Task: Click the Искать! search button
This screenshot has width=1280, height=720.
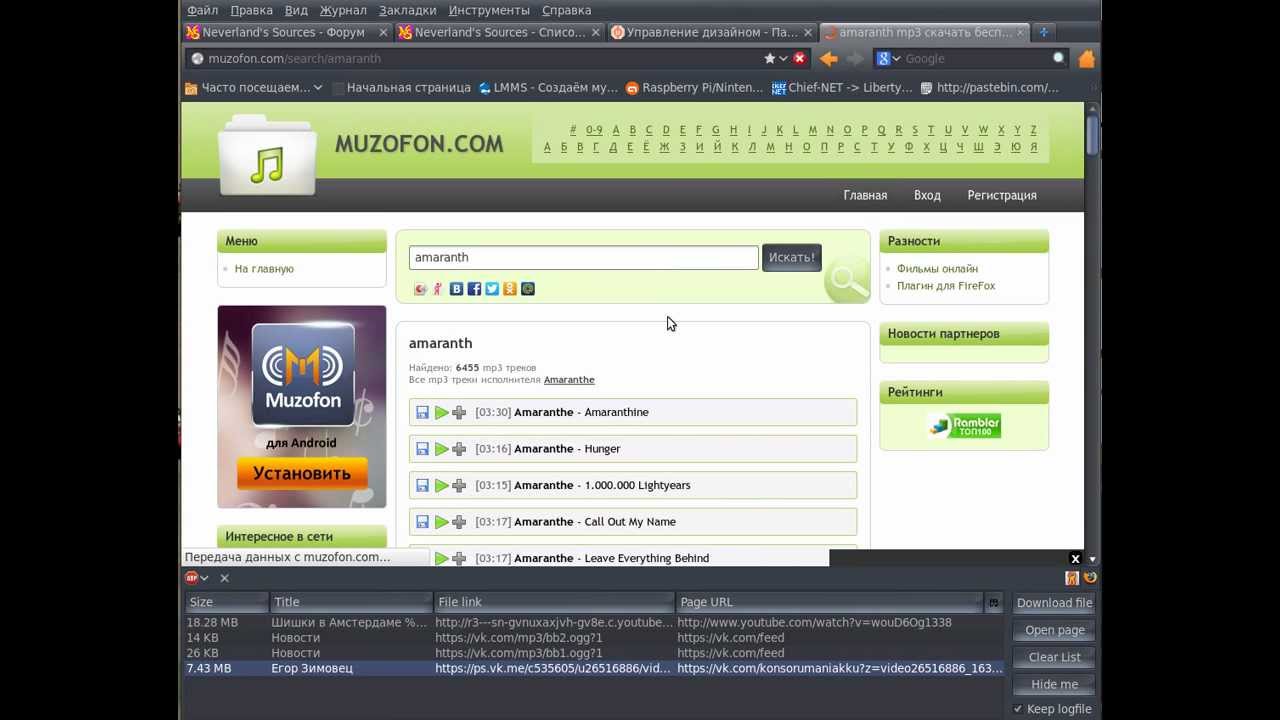Action: pos(791,258)
